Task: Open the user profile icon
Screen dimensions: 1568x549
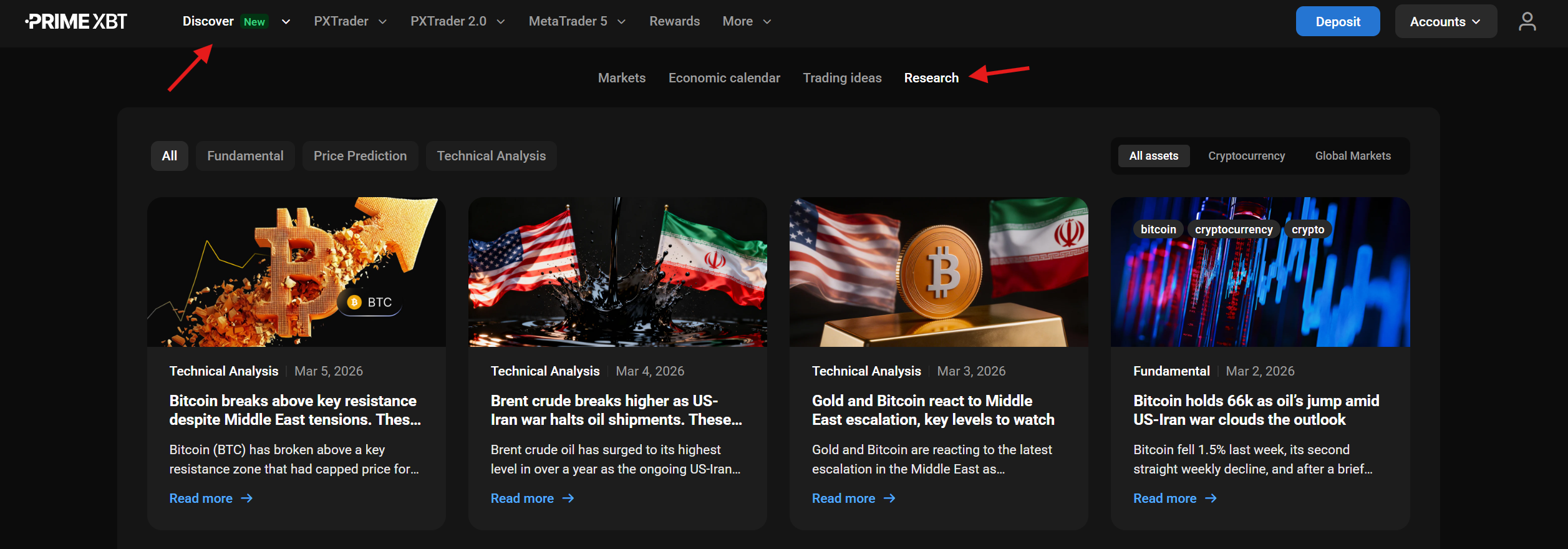Action: 1527,22
